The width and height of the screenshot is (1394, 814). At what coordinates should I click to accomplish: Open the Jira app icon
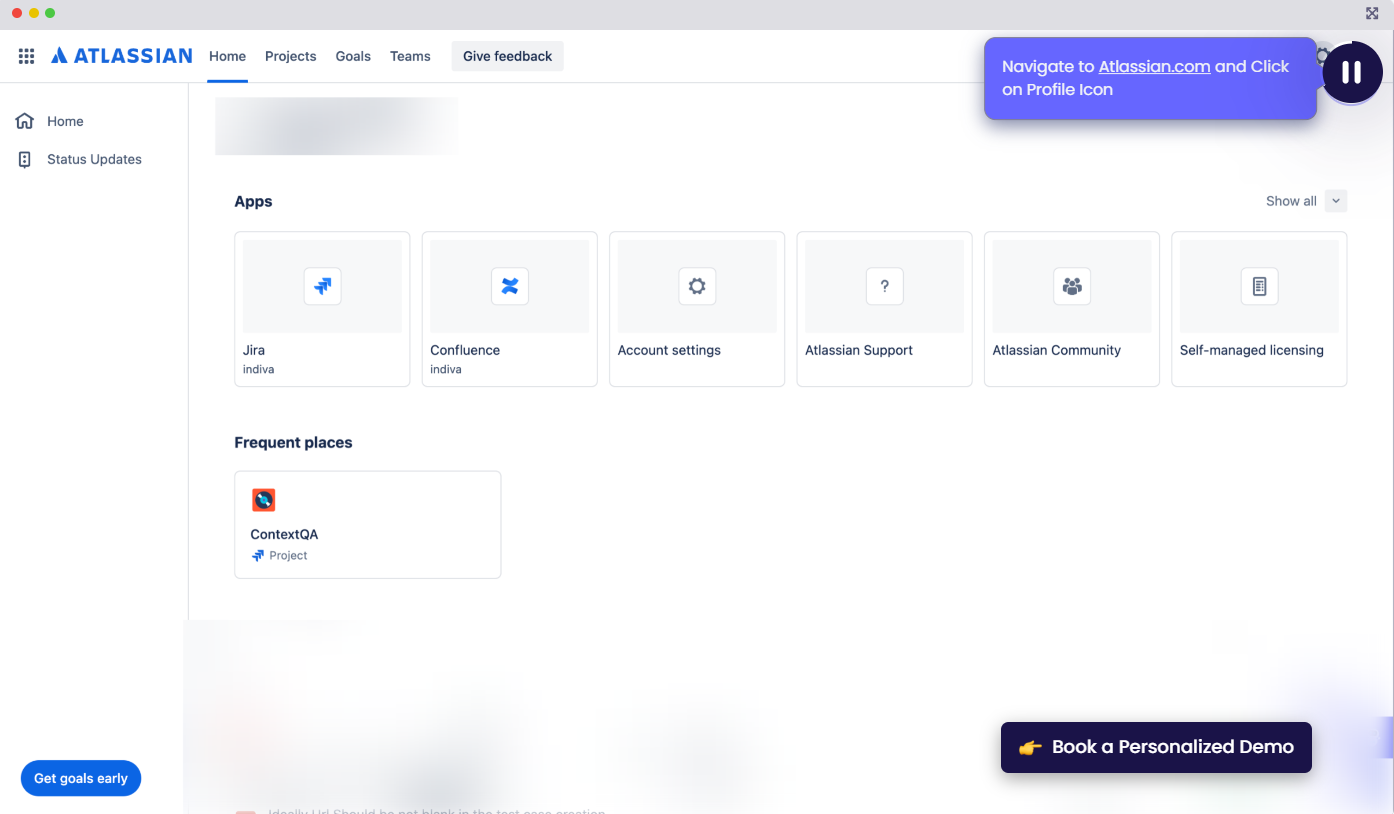[322, 286]
